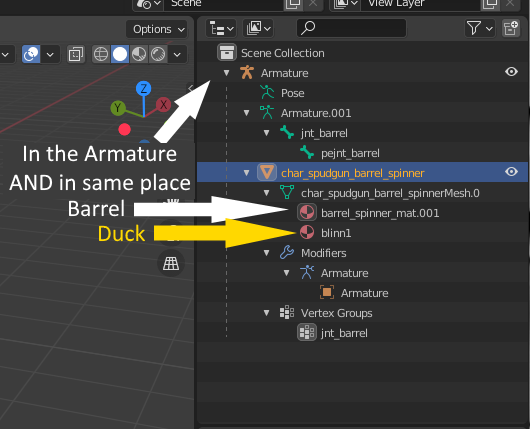The height and width of the screenshot is (429, 530).
Task: Switch to solid shading mode
Action: pos(120,54)
